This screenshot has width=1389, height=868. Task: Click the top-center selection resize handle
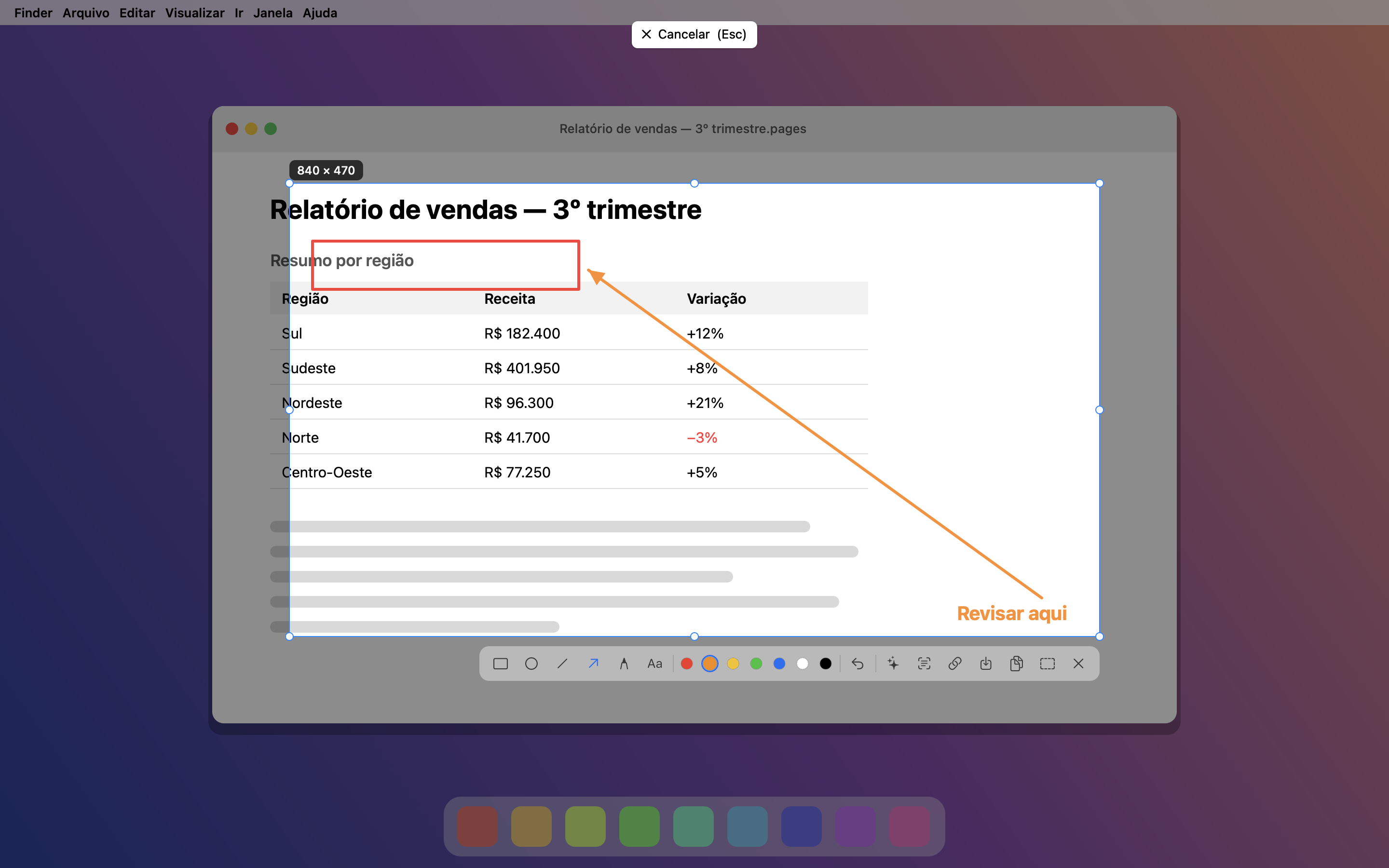click(694, 183)
